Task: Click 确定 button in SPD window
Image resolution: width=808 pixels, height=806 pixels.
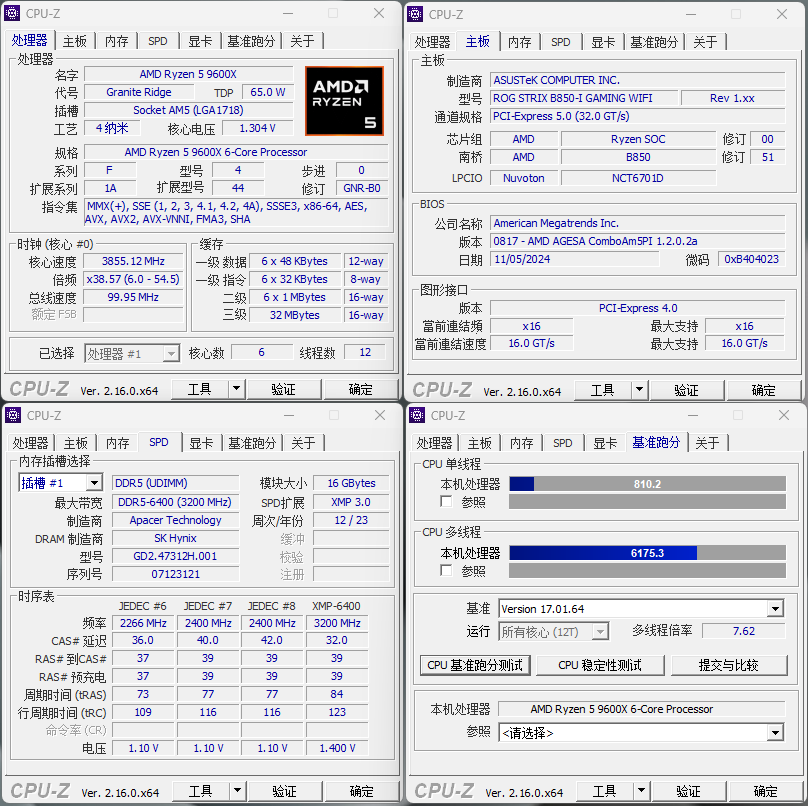Action: [x=362, y=791]
